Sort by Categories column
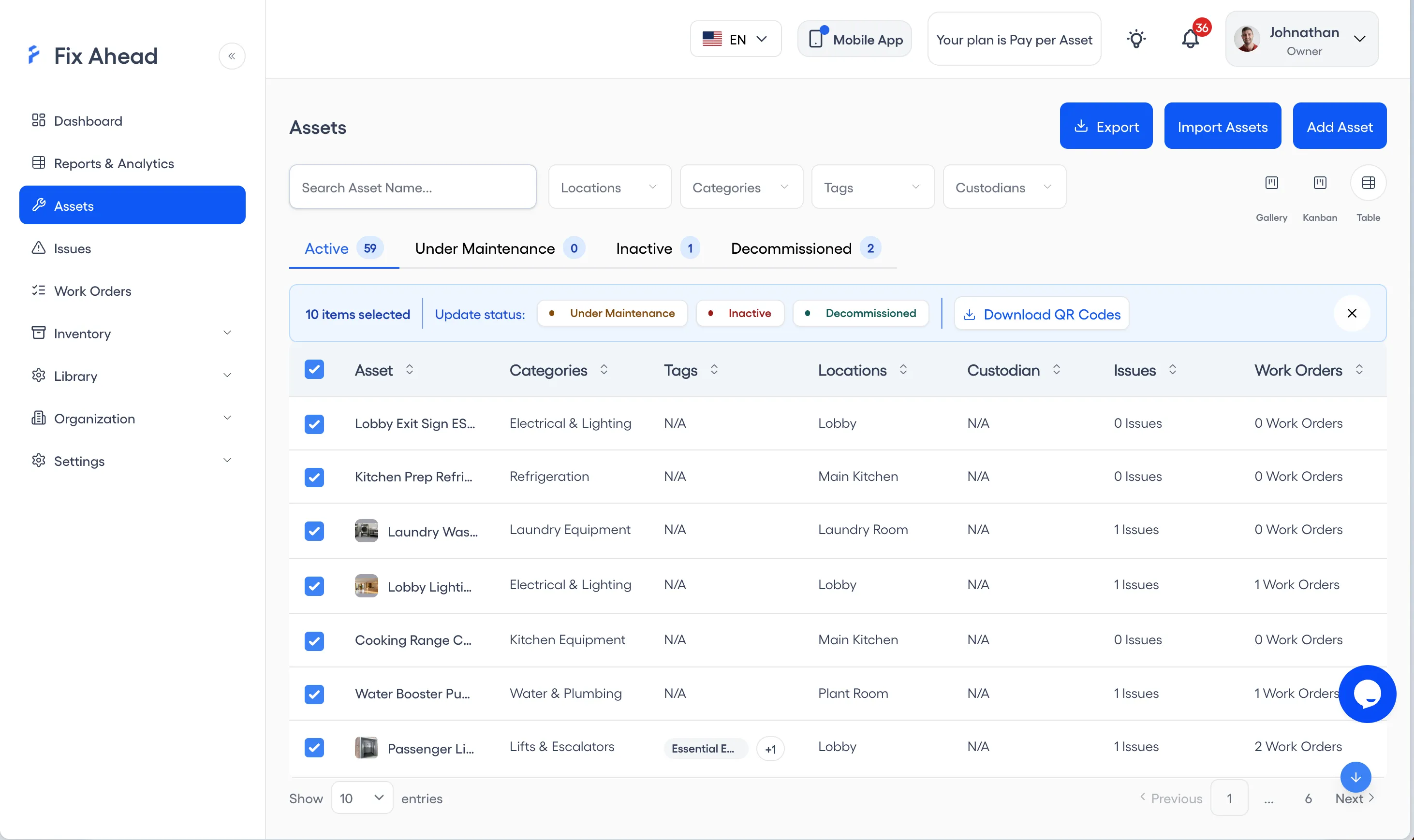 tap(604, 370)
